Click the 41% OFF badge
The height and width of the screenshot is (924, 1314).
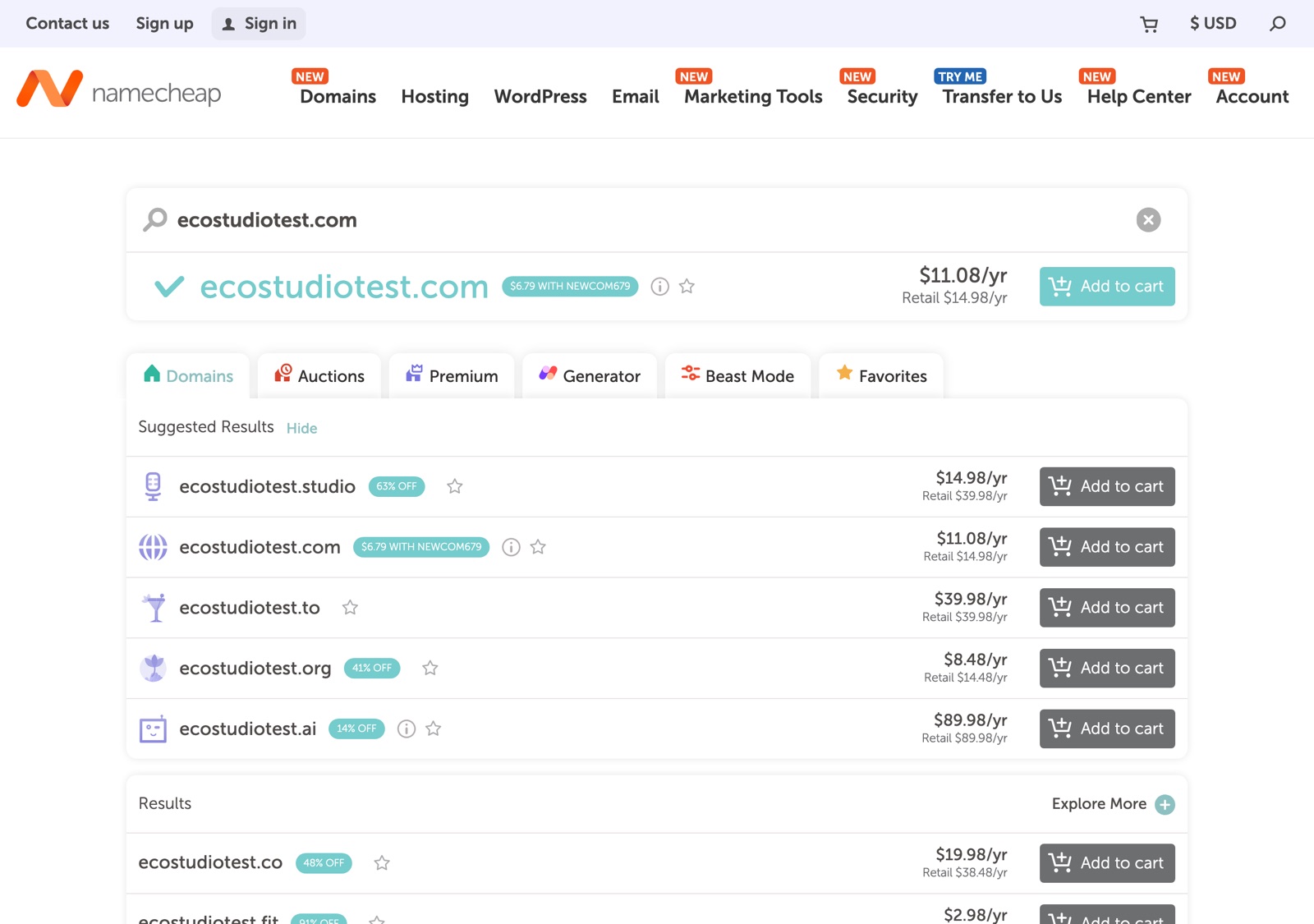click(372, 669)
